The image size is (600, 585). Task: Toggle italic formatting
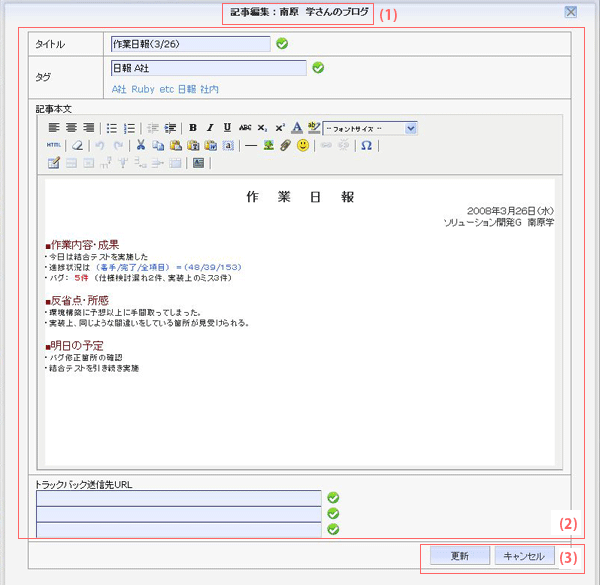tap(210, 128)
